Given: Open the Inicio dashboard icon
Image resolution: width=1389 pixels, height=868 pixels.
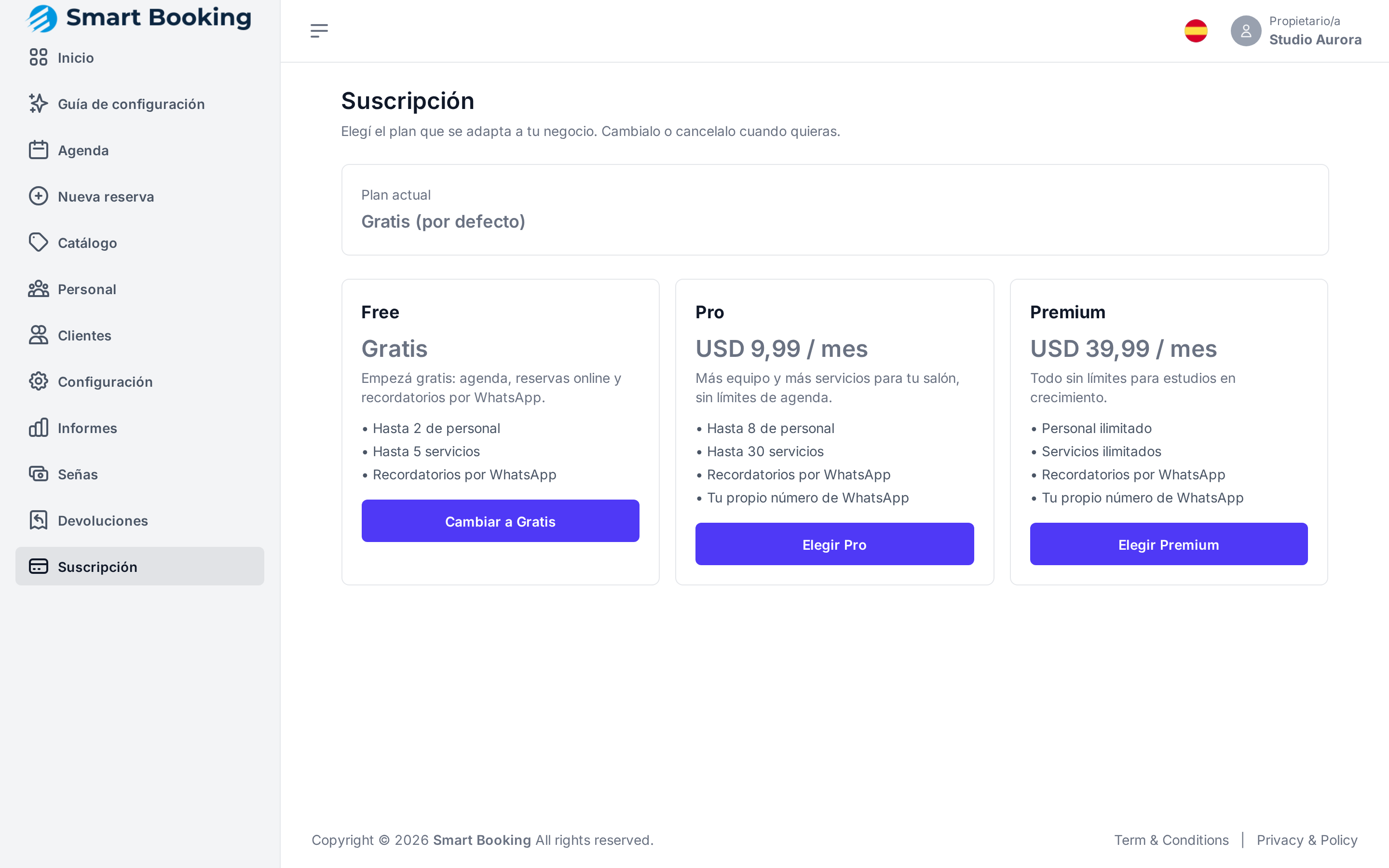Looking at the screenshot, I should 39,57.
